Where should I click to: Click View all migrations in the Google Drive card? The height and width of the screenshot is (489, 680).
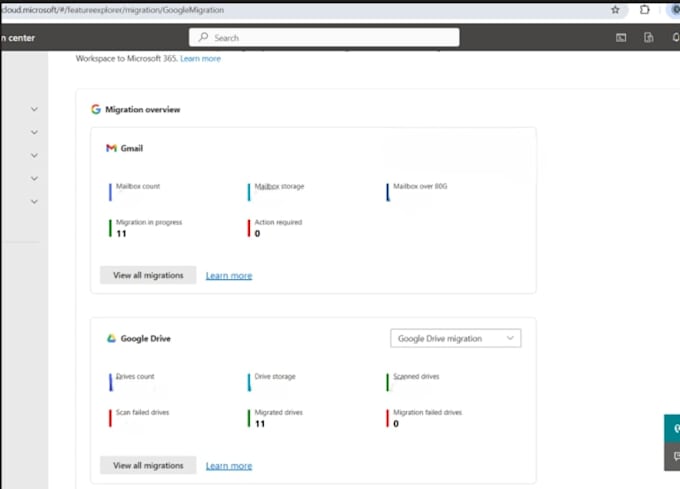[x=148, y=465]
